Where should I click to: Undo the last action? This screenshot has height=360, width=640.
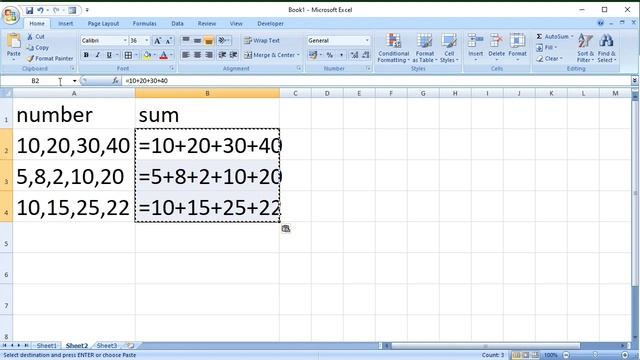coord(40,10)
